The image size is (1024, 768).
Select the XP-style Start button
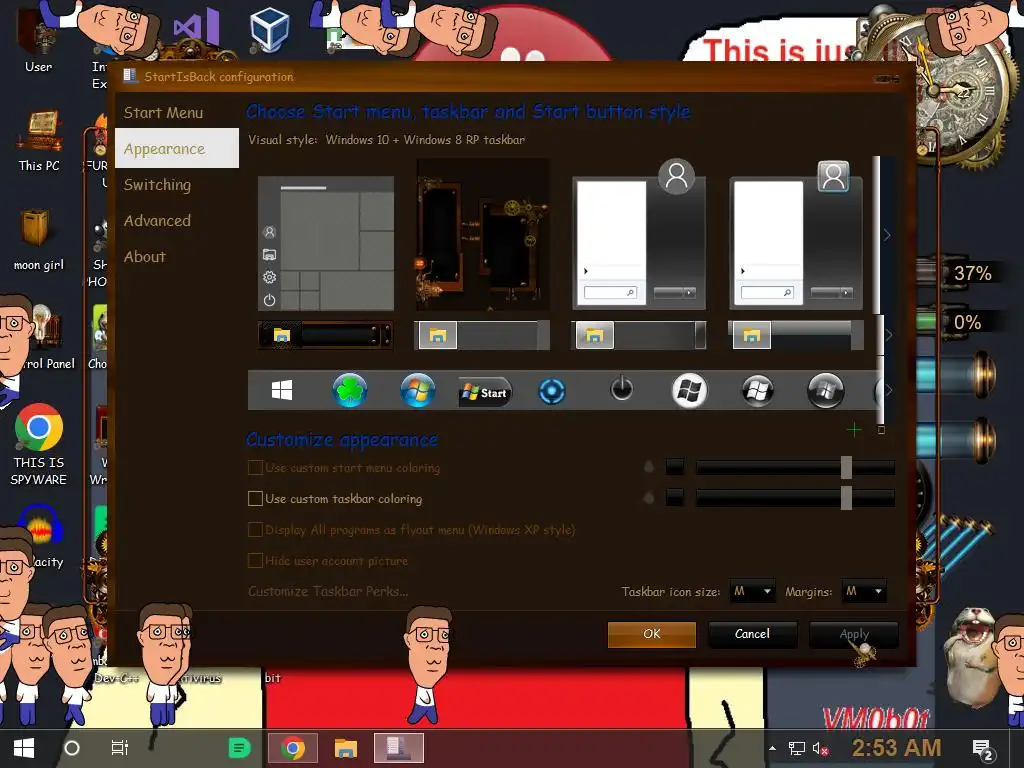point(485,392)
